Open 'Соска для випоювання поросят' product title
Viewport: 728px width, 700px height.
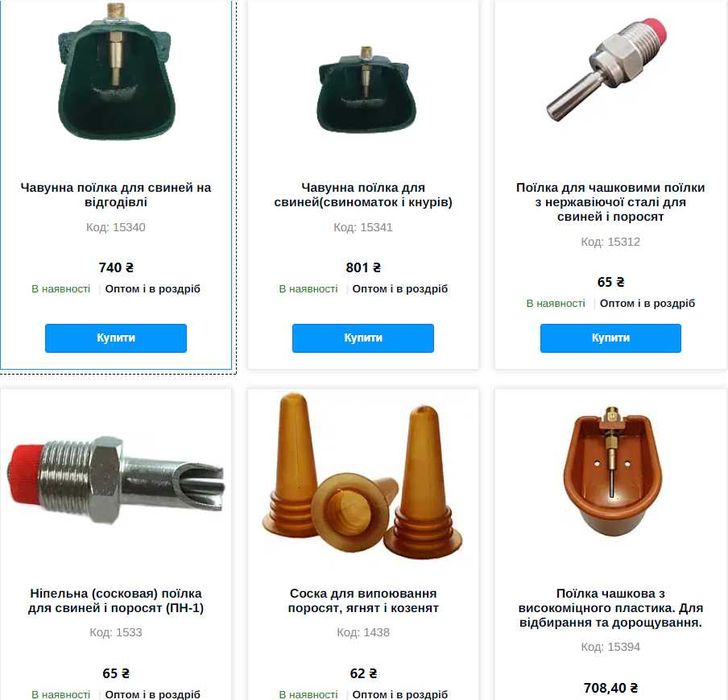[x=363, y=600]
